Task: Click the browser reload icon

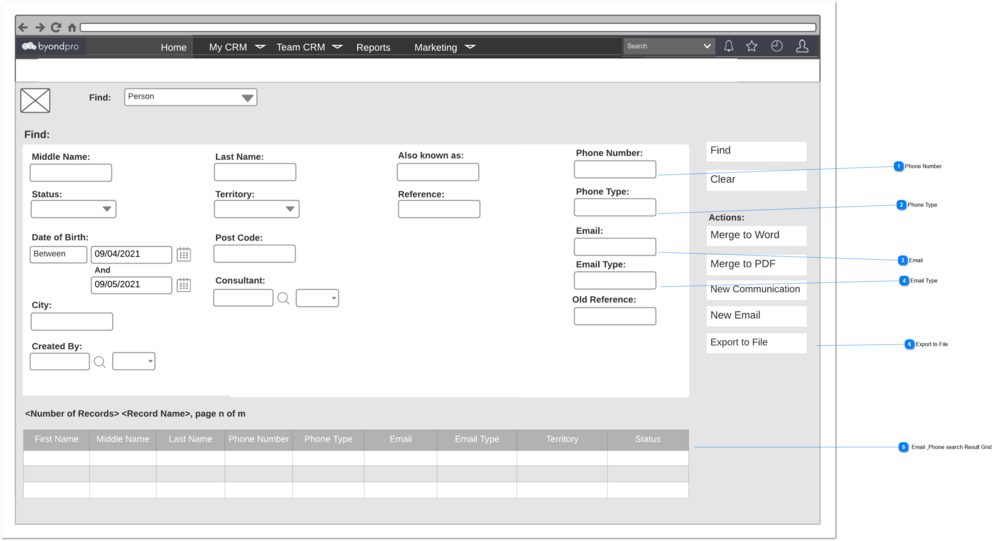Action: point(56,27)
